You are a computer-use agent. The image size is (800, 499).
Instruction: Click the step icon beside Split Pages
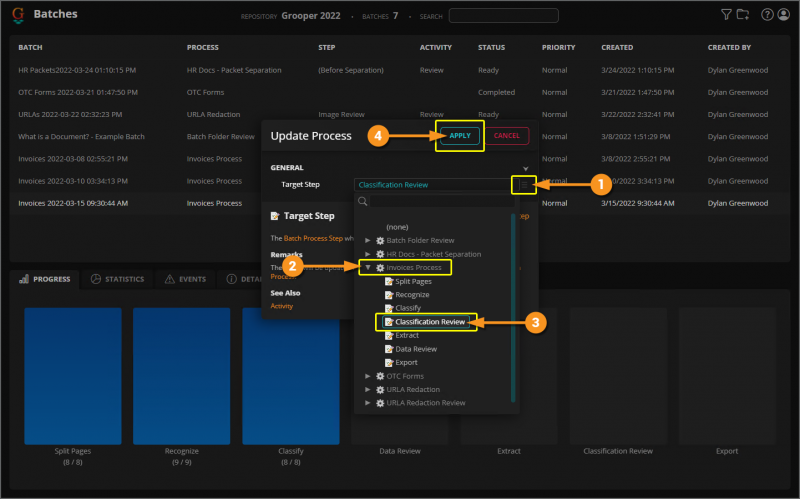389,281
